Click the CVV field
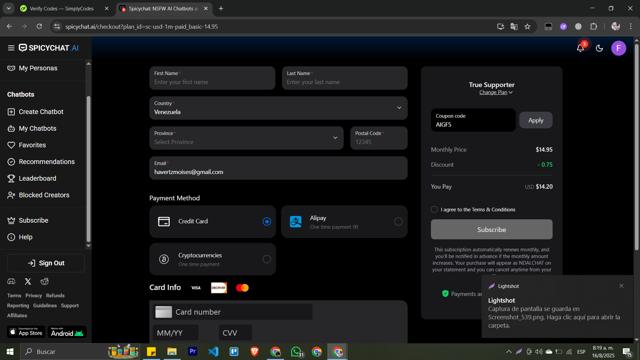The width and height of the screenshot is (640, 360). click(235, 333)
